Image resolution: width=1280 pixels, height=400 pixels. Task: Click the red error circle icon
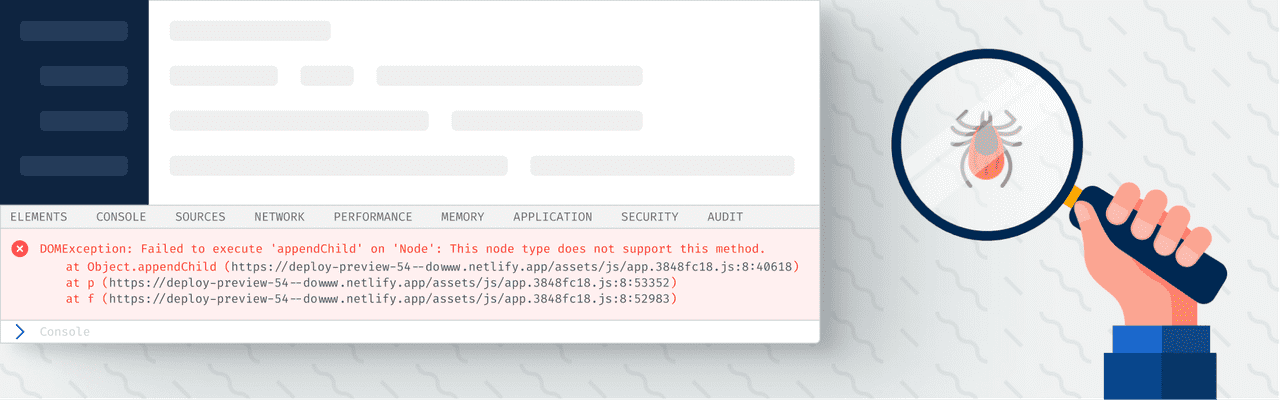click(x=20, y=249)
